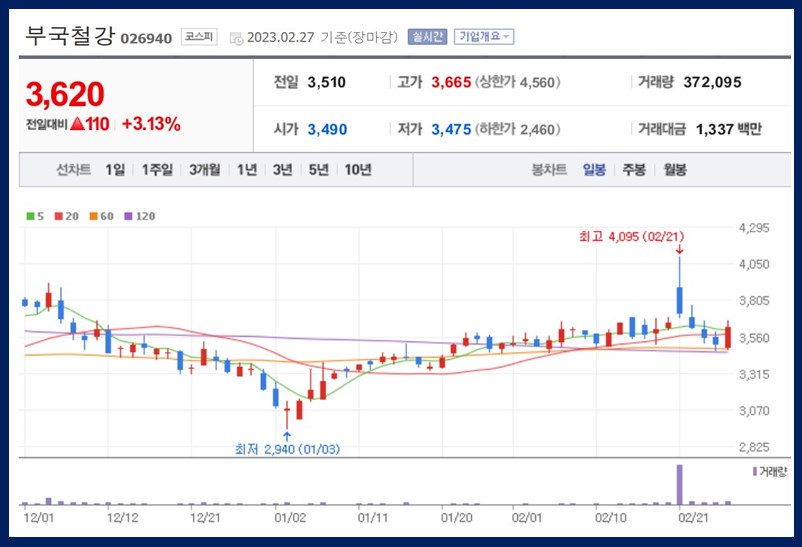The width and height of the screenshot is (802, 547).
Task: Click the calendar icon before 2023.02.27
Action: tap(236, 38)
